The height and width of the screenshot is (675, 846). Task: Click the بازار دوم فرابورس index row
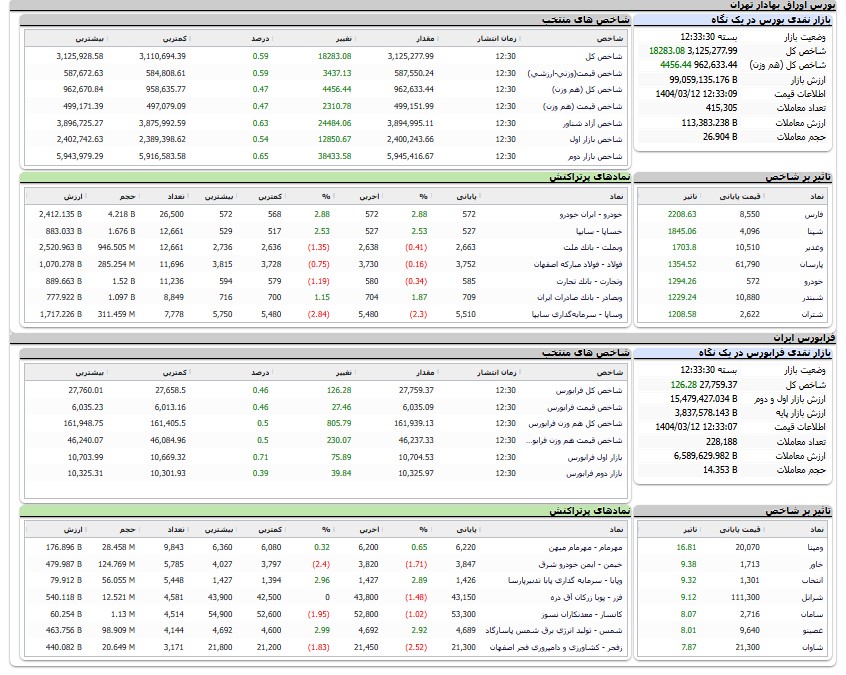point(594,474)
